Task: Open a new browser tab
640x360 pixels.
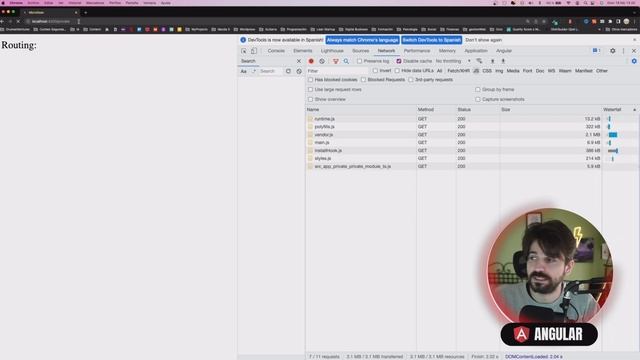Action: coord(85,13)
